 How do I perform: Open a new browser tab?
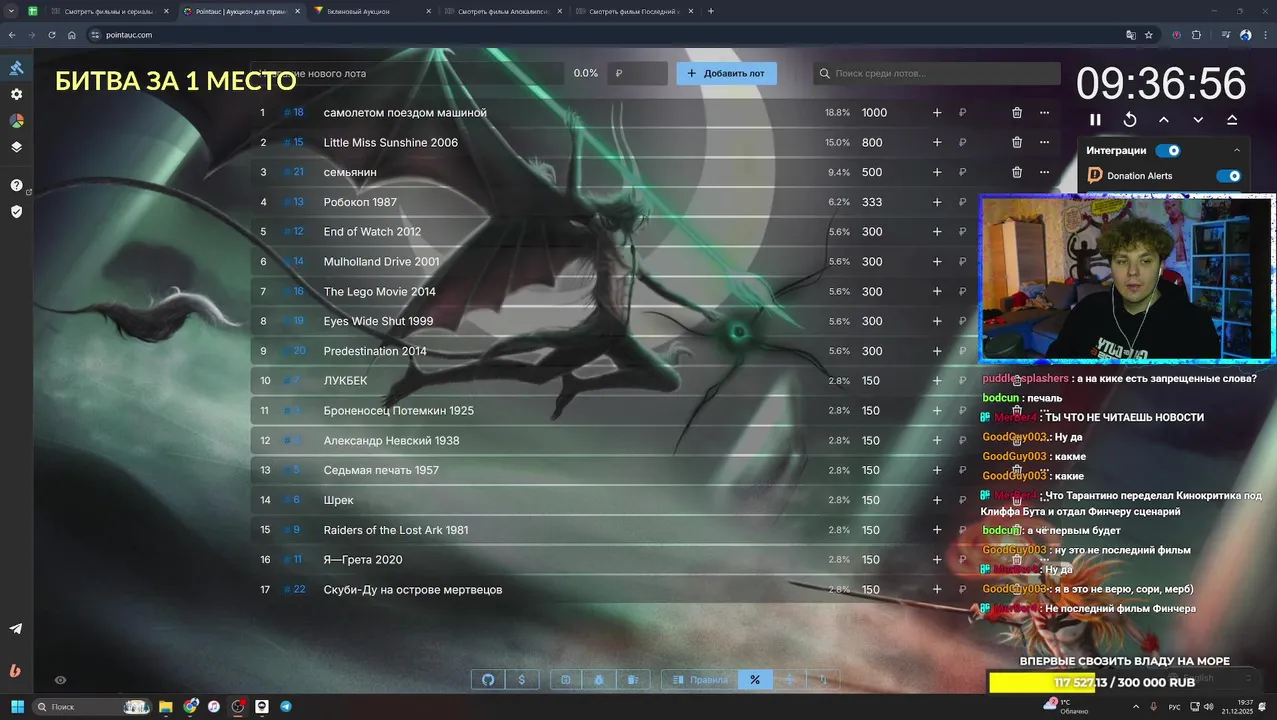(x=711, y=11)
